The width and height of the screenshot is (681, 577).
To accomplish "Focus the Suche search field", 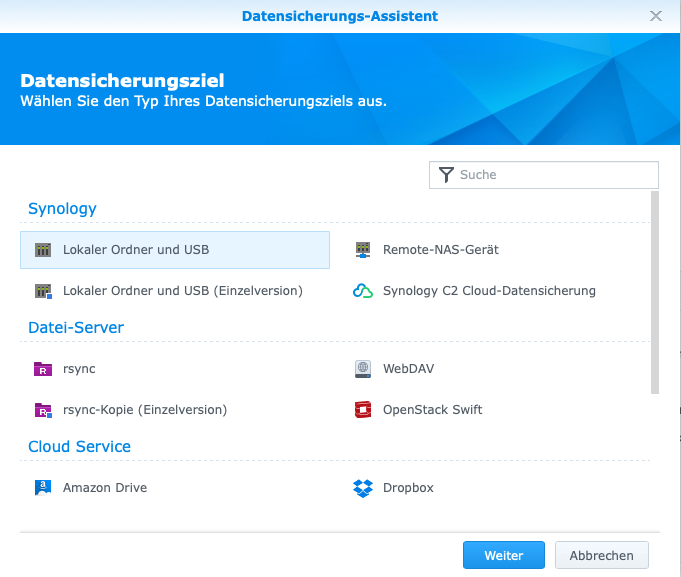I will coord(544,175).
